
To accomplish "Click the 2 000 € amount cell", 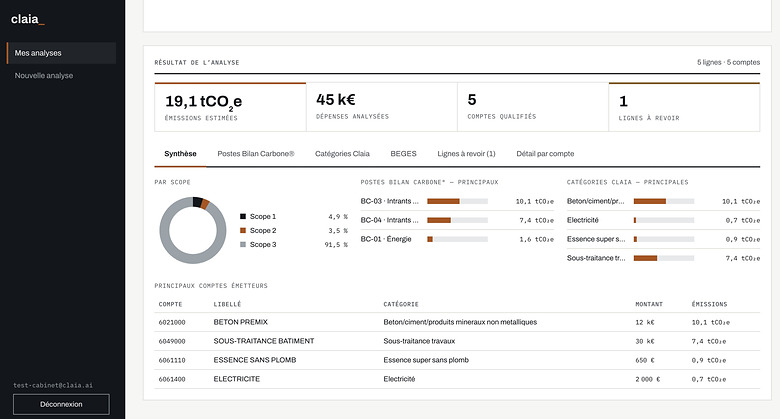I will click(648, 379).
